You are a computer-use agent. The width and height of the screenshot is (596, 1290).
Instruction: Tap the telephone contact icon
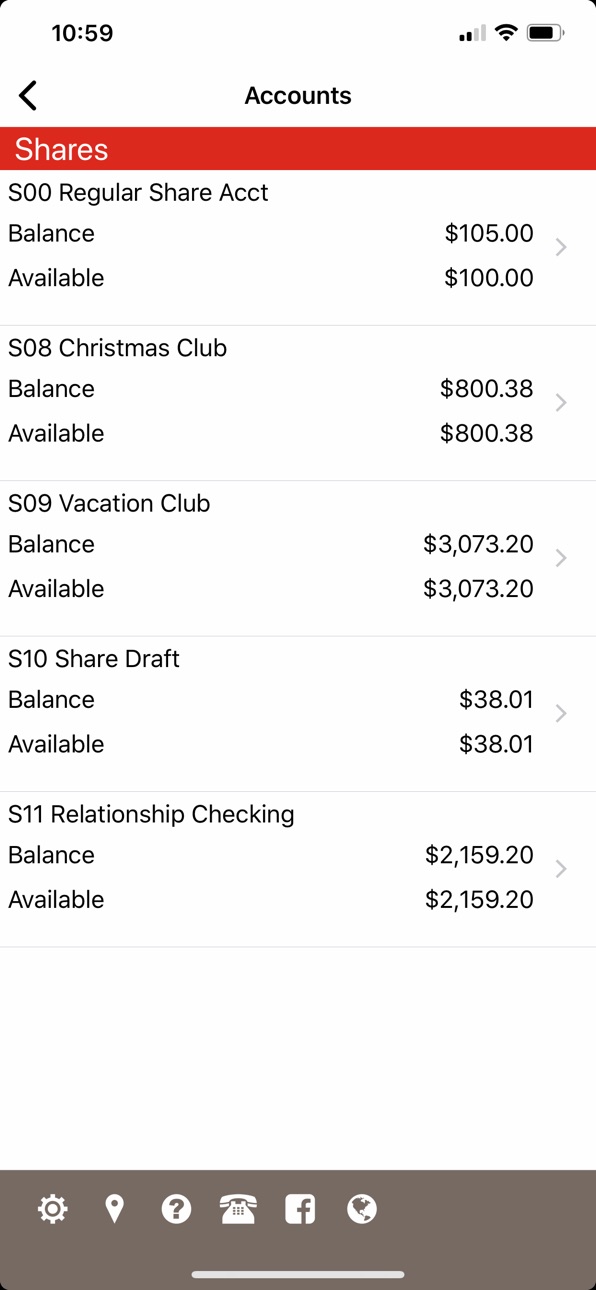[x=238, y=1209]
